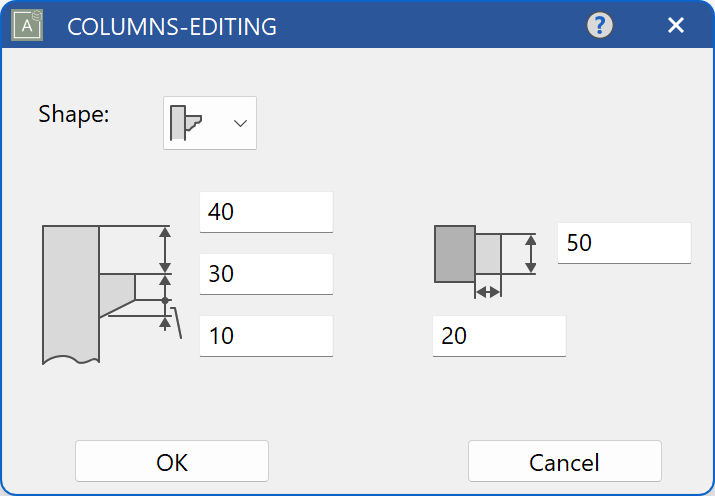
Task: Click the top vertical dimension arrow beside column
Action: pos(166,250)
